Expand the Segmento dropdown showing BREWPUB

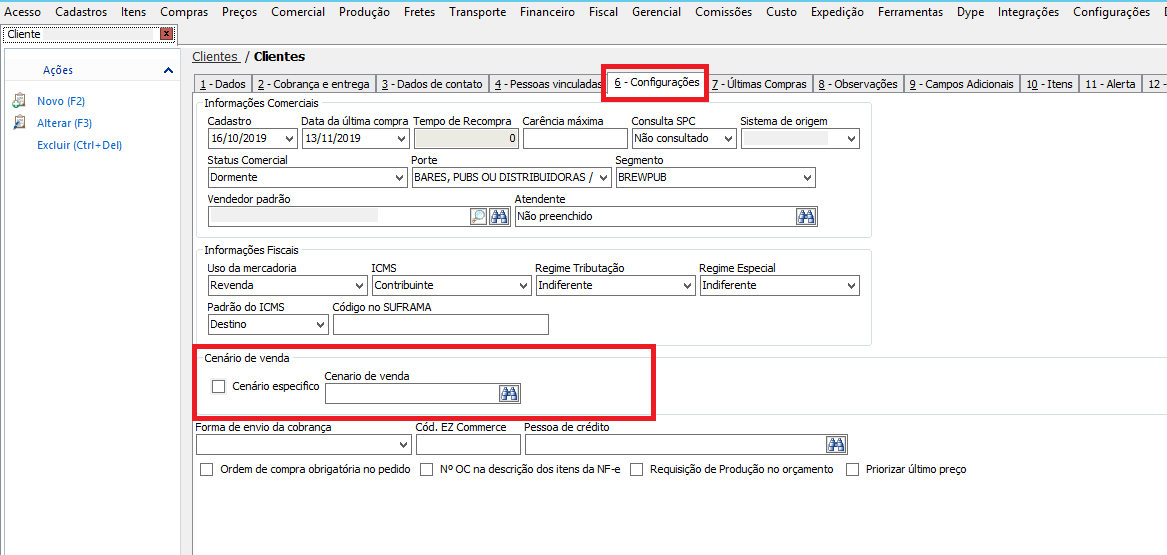pyautogui.click(x=808, y=178)
